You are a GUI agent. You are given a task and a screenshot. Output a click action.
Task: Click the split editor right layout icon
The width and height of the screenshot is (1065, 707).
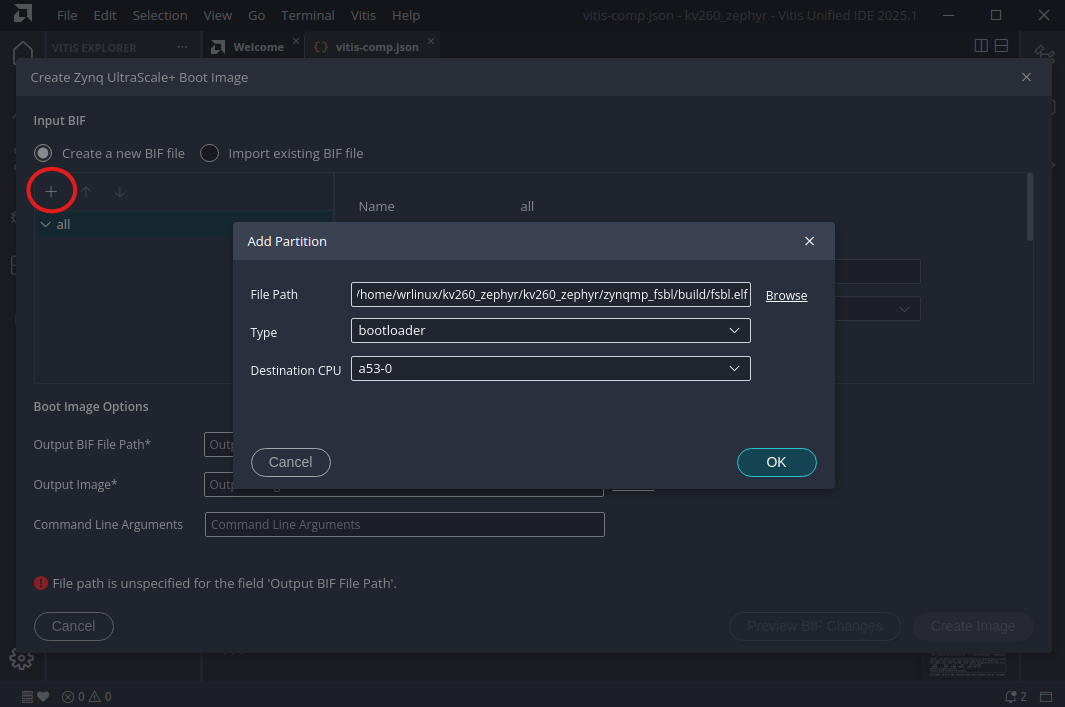tap(982, 46)
